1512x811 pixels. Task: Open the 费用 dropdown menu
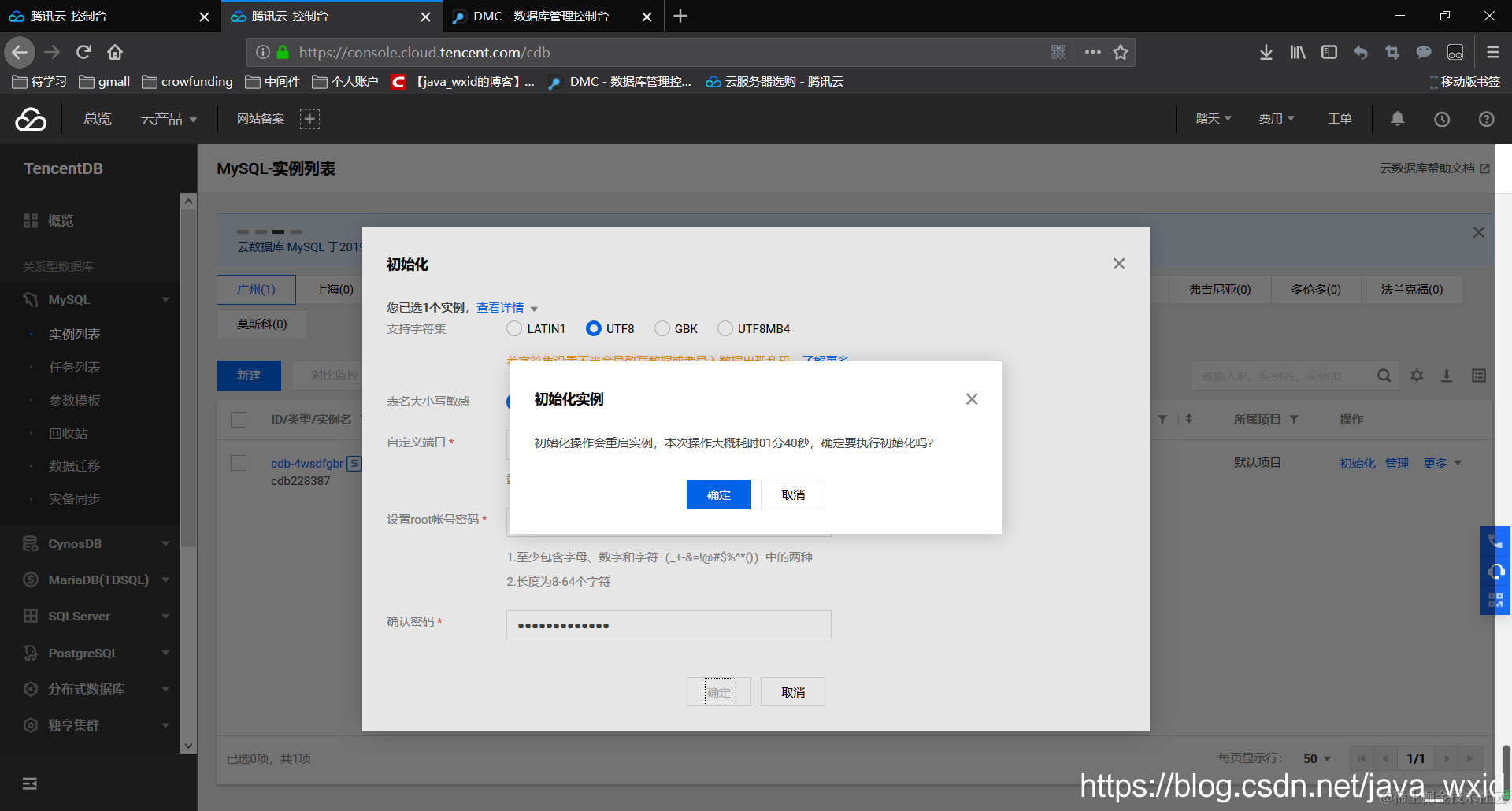tap(1277, 119)
